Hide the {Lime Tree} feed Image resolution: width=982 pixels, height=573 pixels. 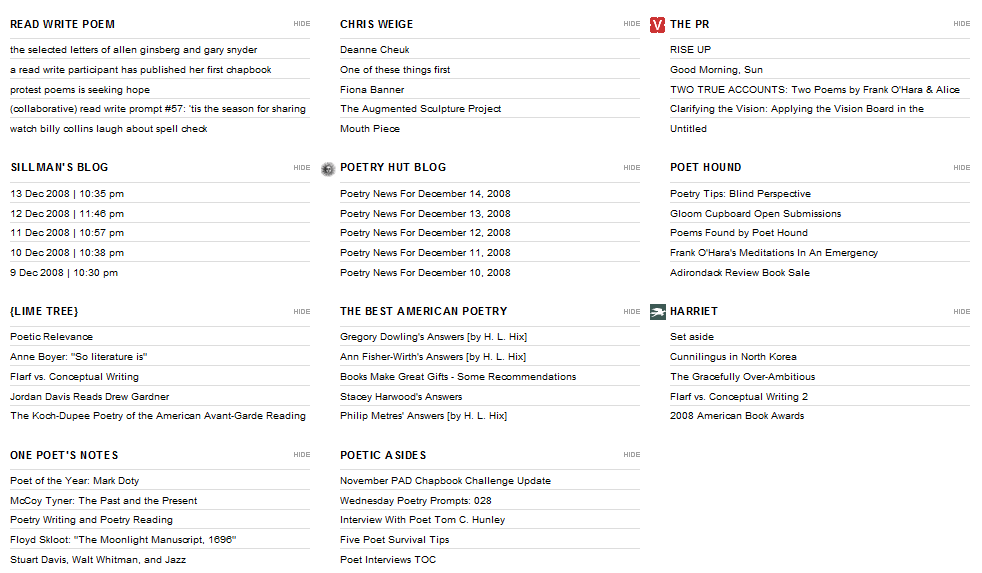point(302,312)
